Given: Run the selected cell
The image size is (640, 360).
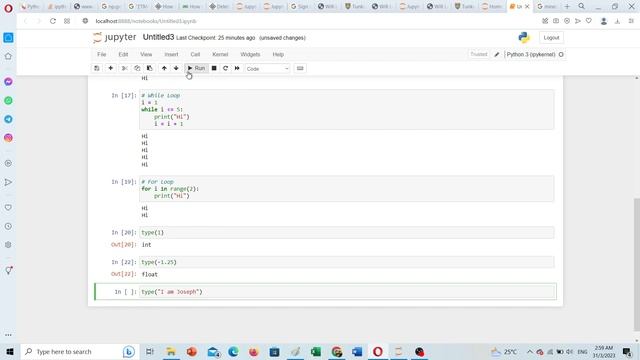Looking at the screenshot, I should coord(196,69).
